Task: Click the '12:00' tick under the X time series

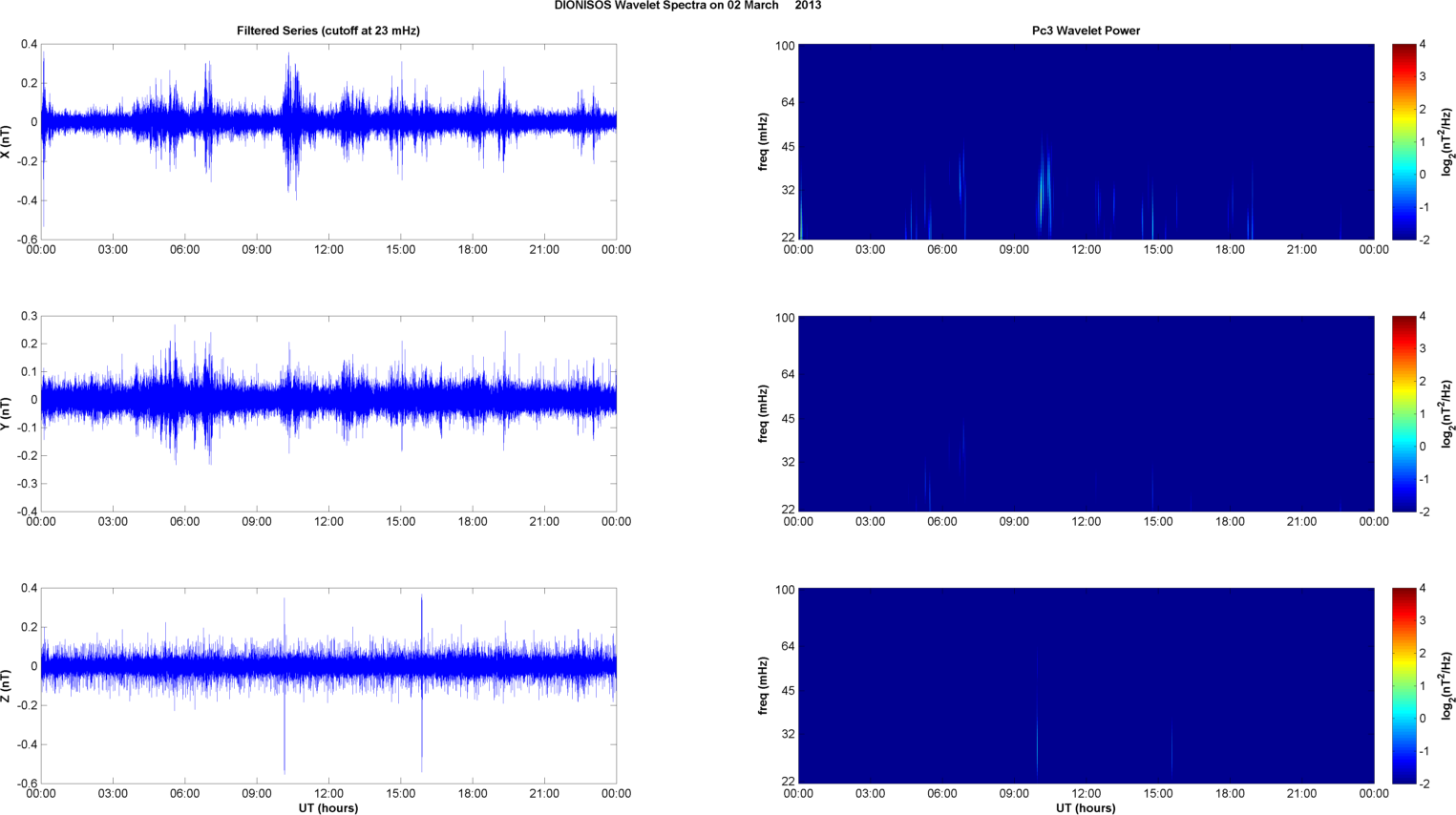Action: click(328, 250)
